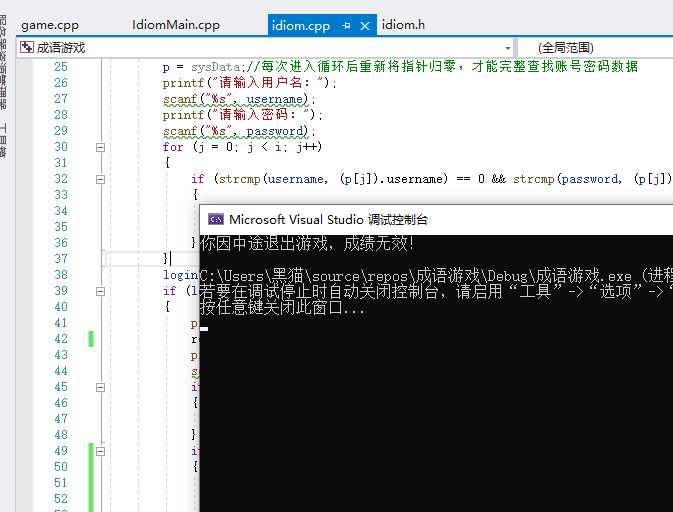Image resolution: width=673 pixels, height=512 pixels.
Task: Collapse the for loop on line 30
Action: pos(100,147)
